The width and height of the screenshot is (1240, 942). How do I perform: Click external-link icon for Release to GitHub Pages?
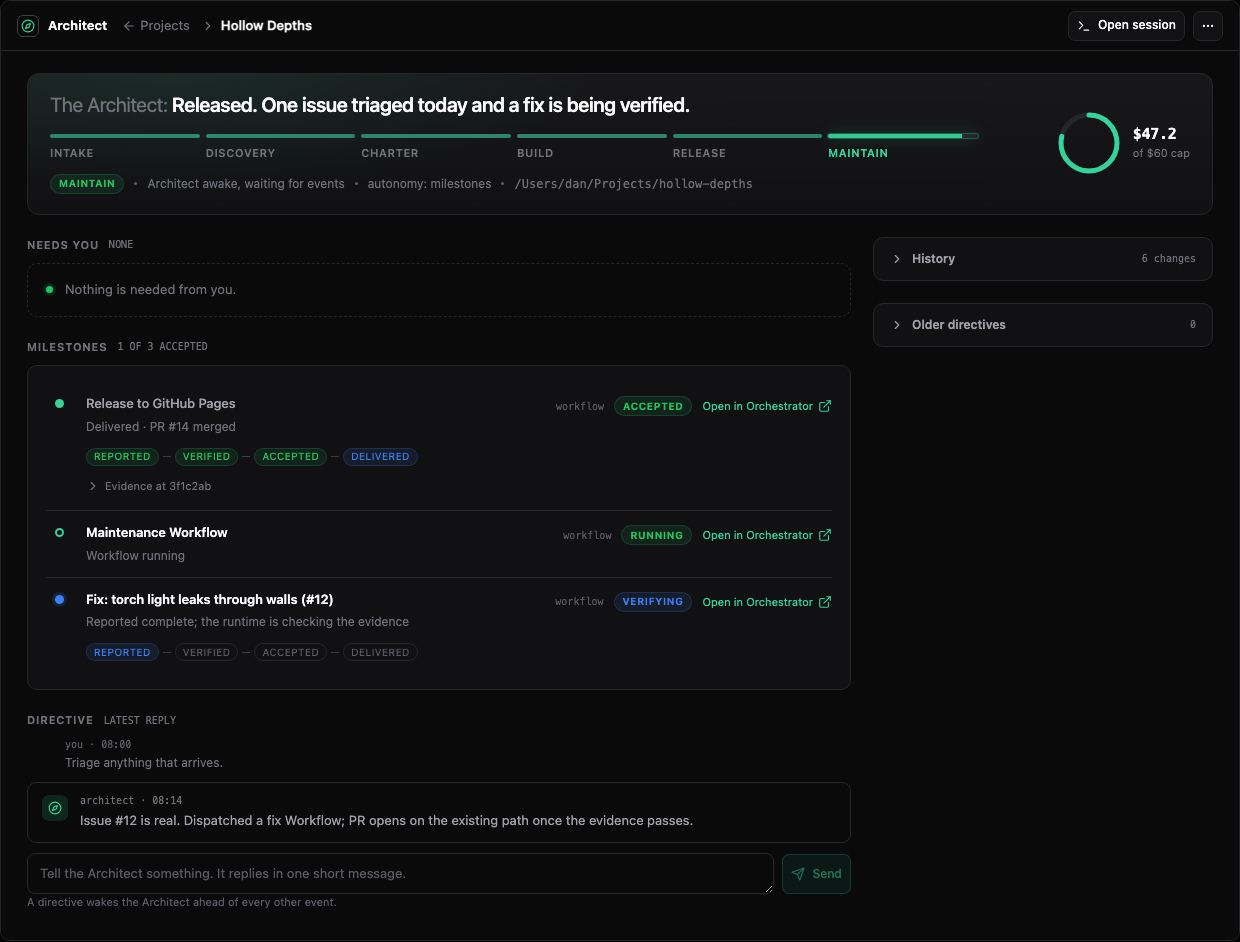coord(825,406)
